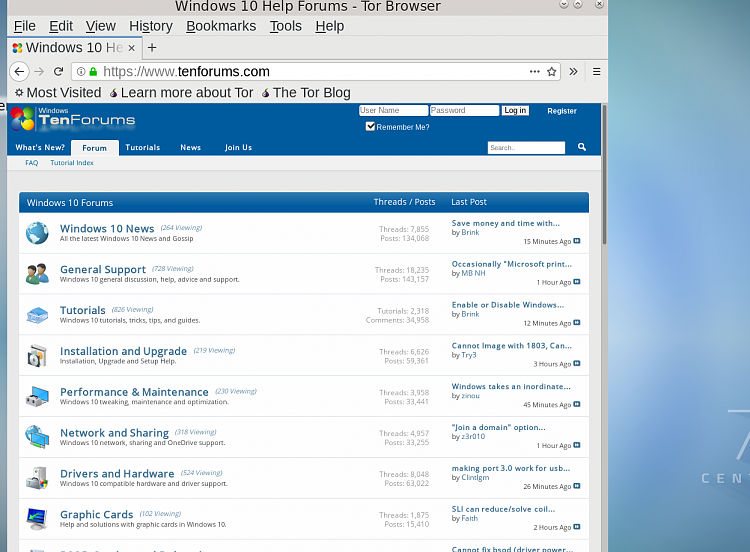Toggle the Remember Me checkbox

click(x=370, y=126)
